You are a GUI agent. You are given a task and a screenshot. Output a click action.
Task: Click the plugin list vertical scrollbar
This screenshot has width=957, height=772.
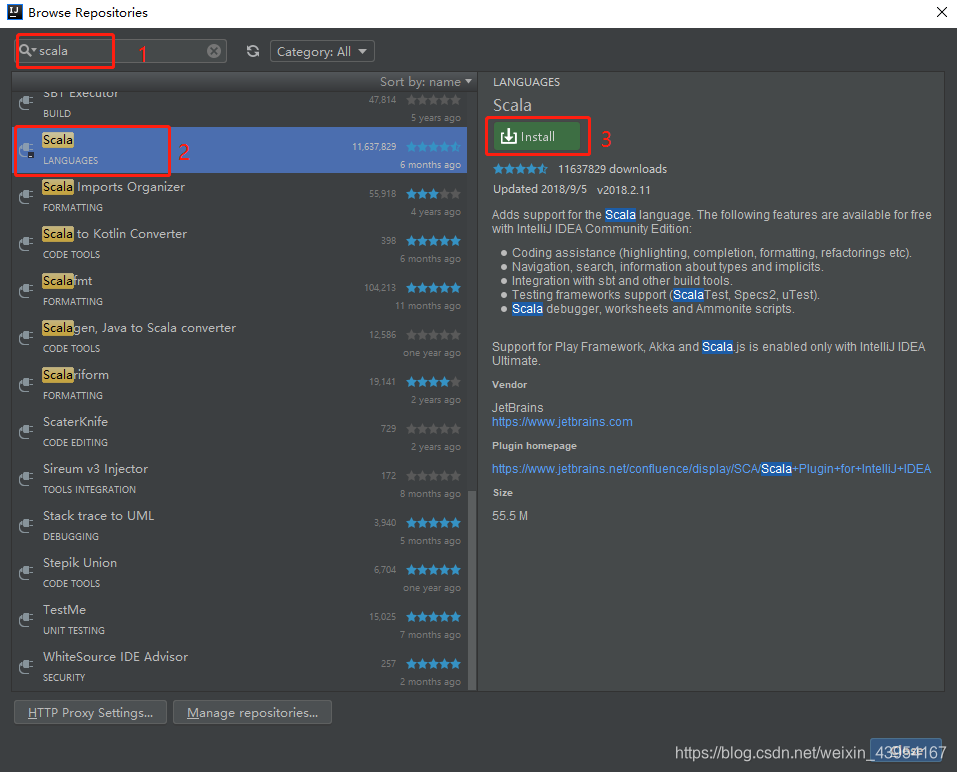pos(472,589)
